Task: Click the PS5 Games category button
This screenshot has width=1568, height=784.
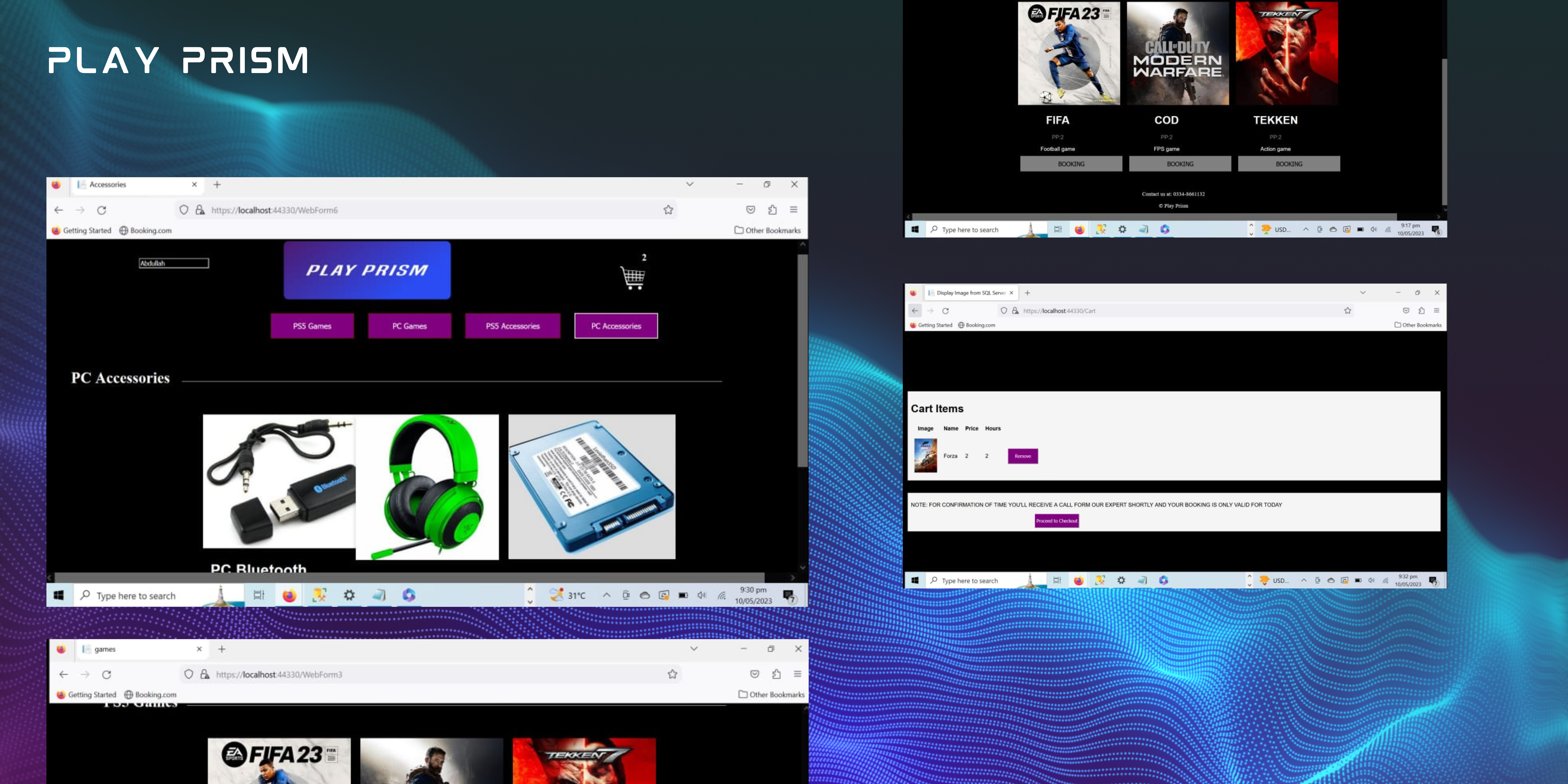Action: (x=312, y=326)
